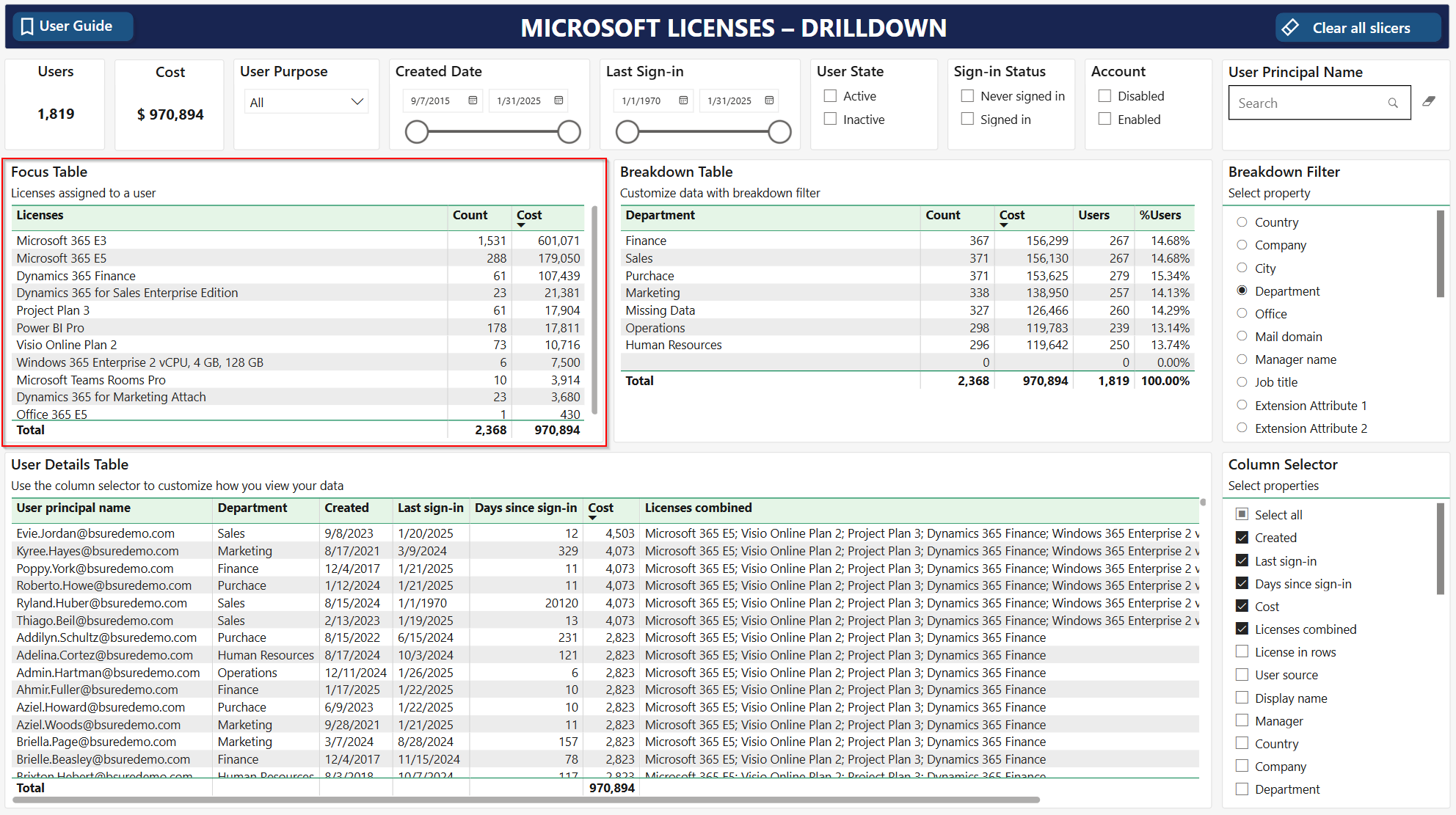
Task: Click the User Guide bookmark icon
Action: [x=27, y=26]
